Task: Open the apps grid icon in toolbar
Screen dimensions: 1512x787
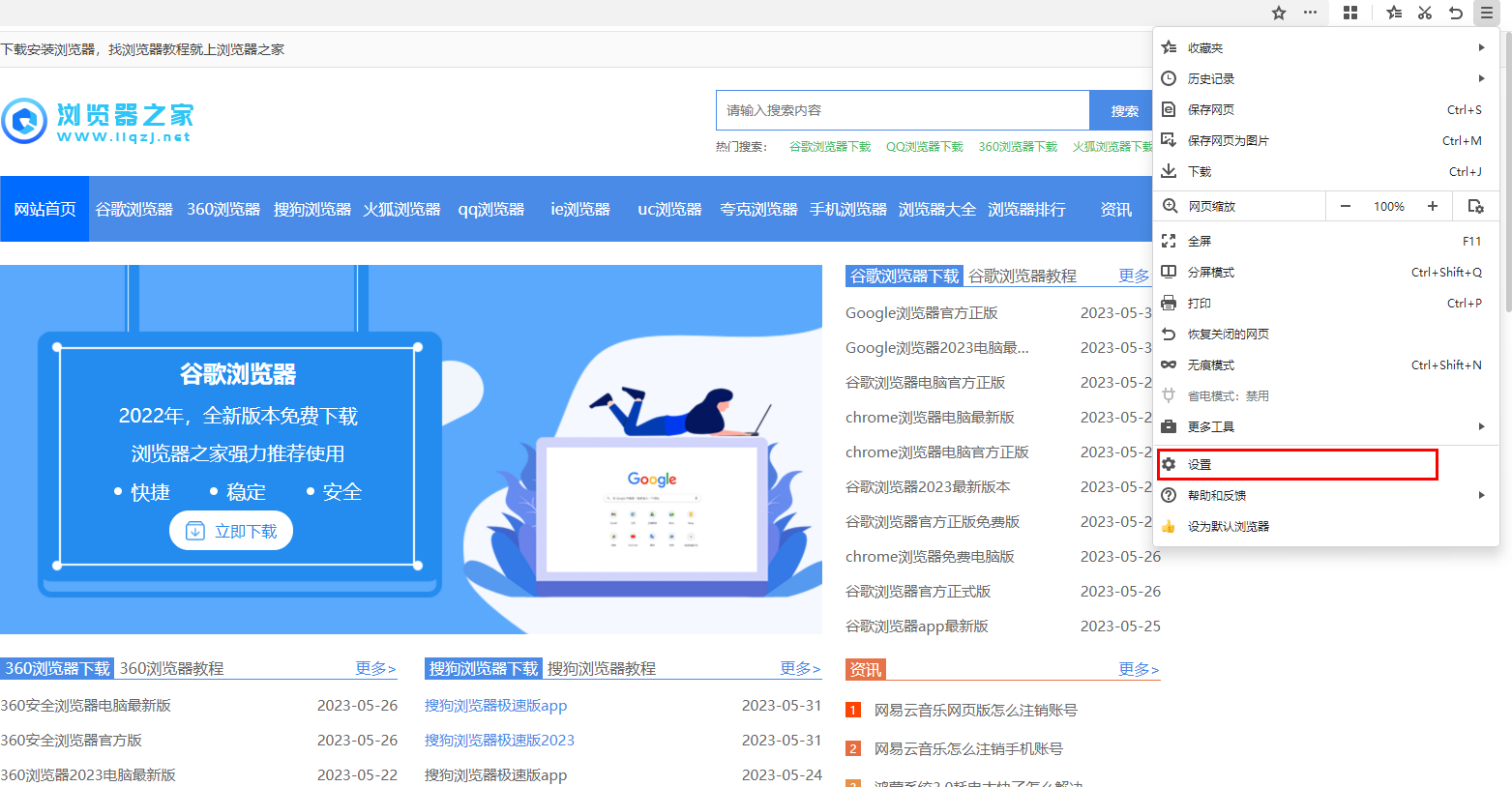Action: (x=1350, y=13)
